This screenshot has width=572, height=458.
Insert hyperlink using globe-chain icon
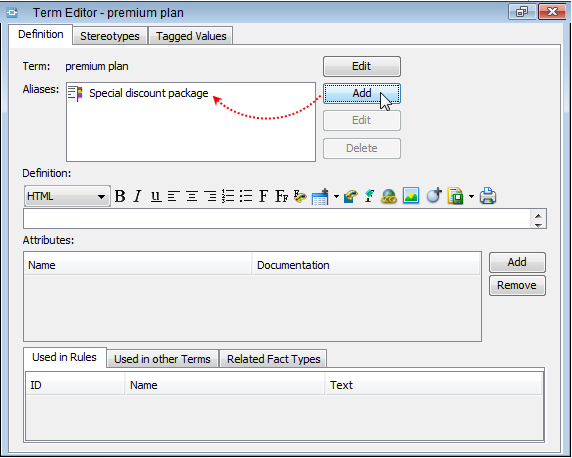(389, 196)
